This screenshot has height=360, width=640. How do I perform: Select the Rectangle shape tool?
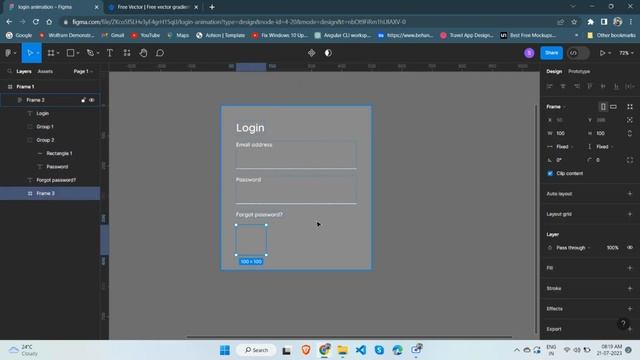(71, 53)
